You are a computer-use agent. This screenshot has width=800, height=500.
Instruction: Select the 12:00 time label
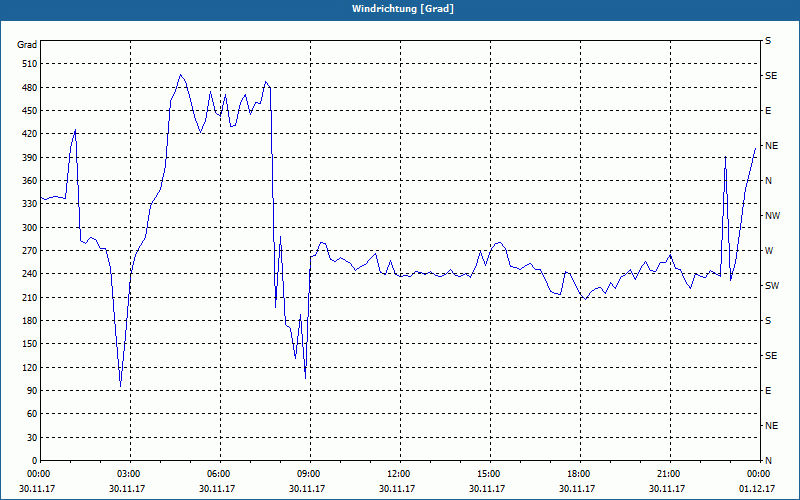tap(397, 473)
